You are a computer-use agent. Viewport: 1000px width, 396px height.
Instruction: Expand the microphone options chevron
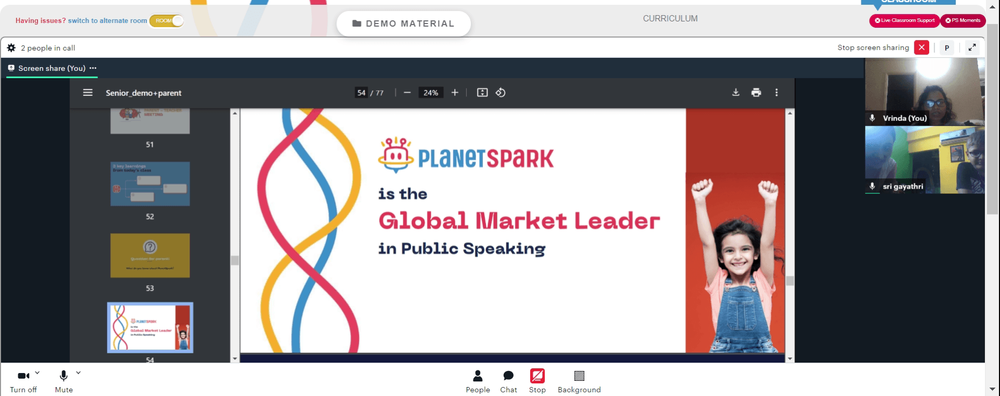(78, 372)
